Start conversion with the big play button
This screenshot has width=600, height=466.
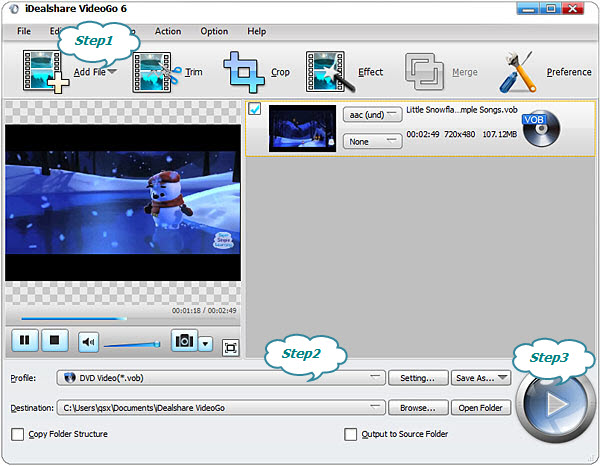555,404
